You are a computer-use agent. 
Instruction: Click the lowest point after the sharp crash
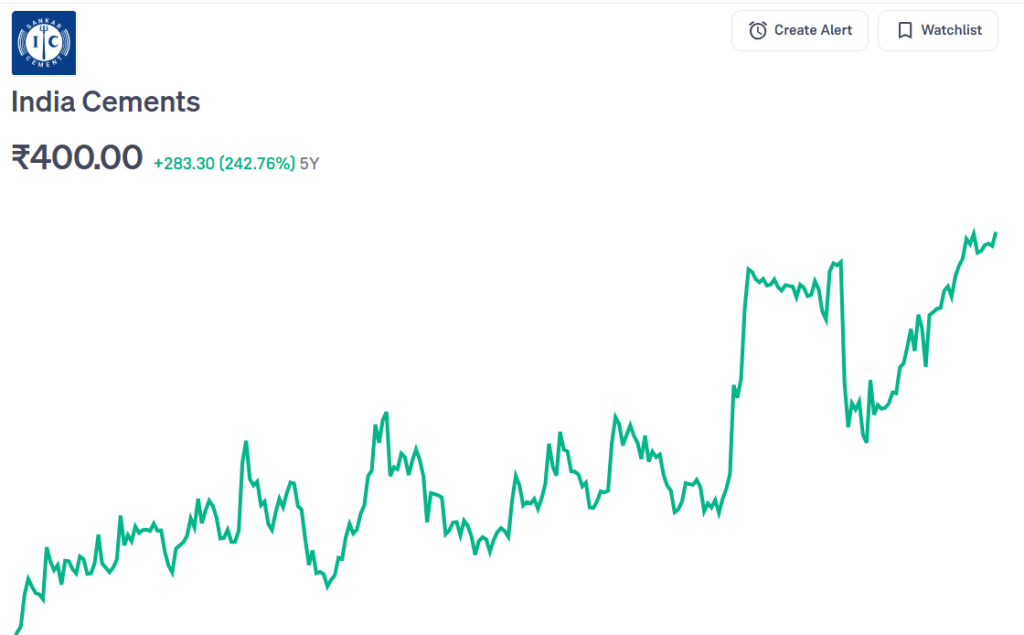(866, 441)
